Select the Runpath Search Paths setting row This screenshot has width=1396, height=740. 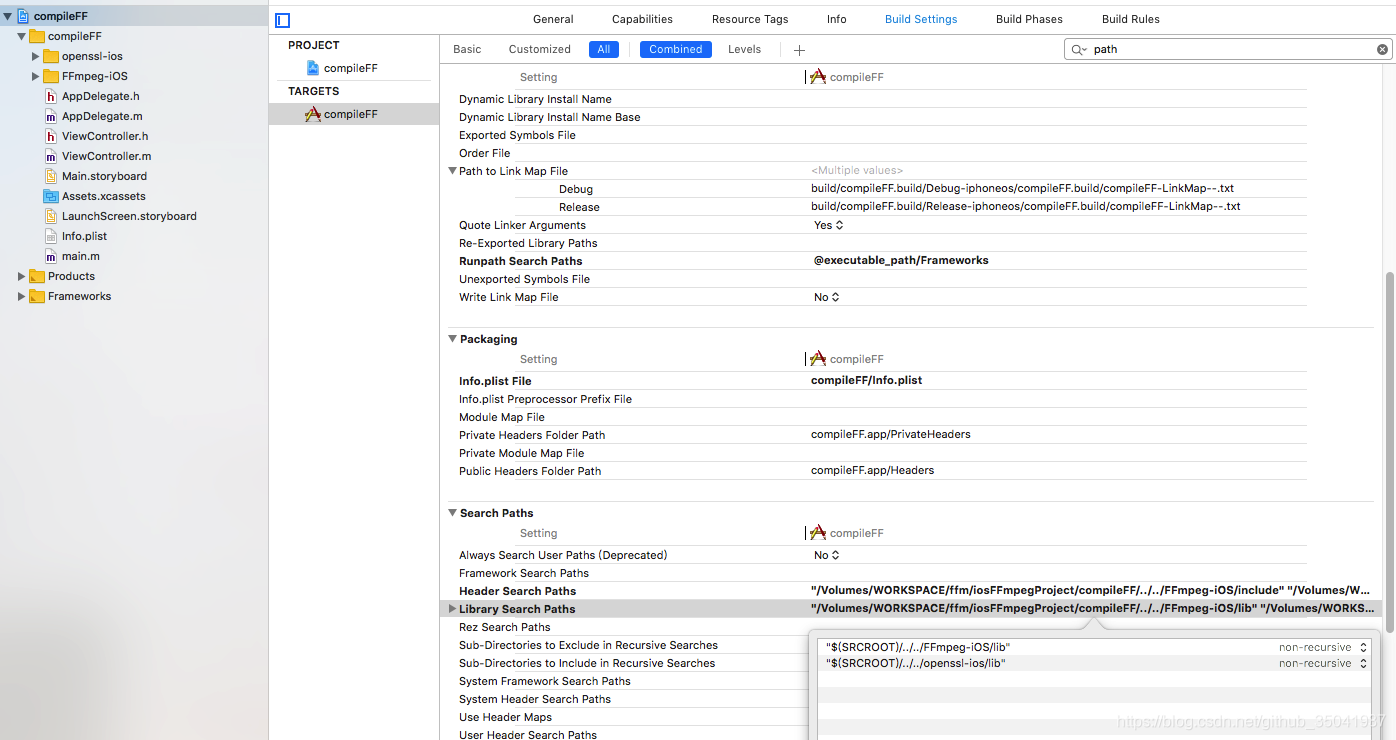coord(877,261)
